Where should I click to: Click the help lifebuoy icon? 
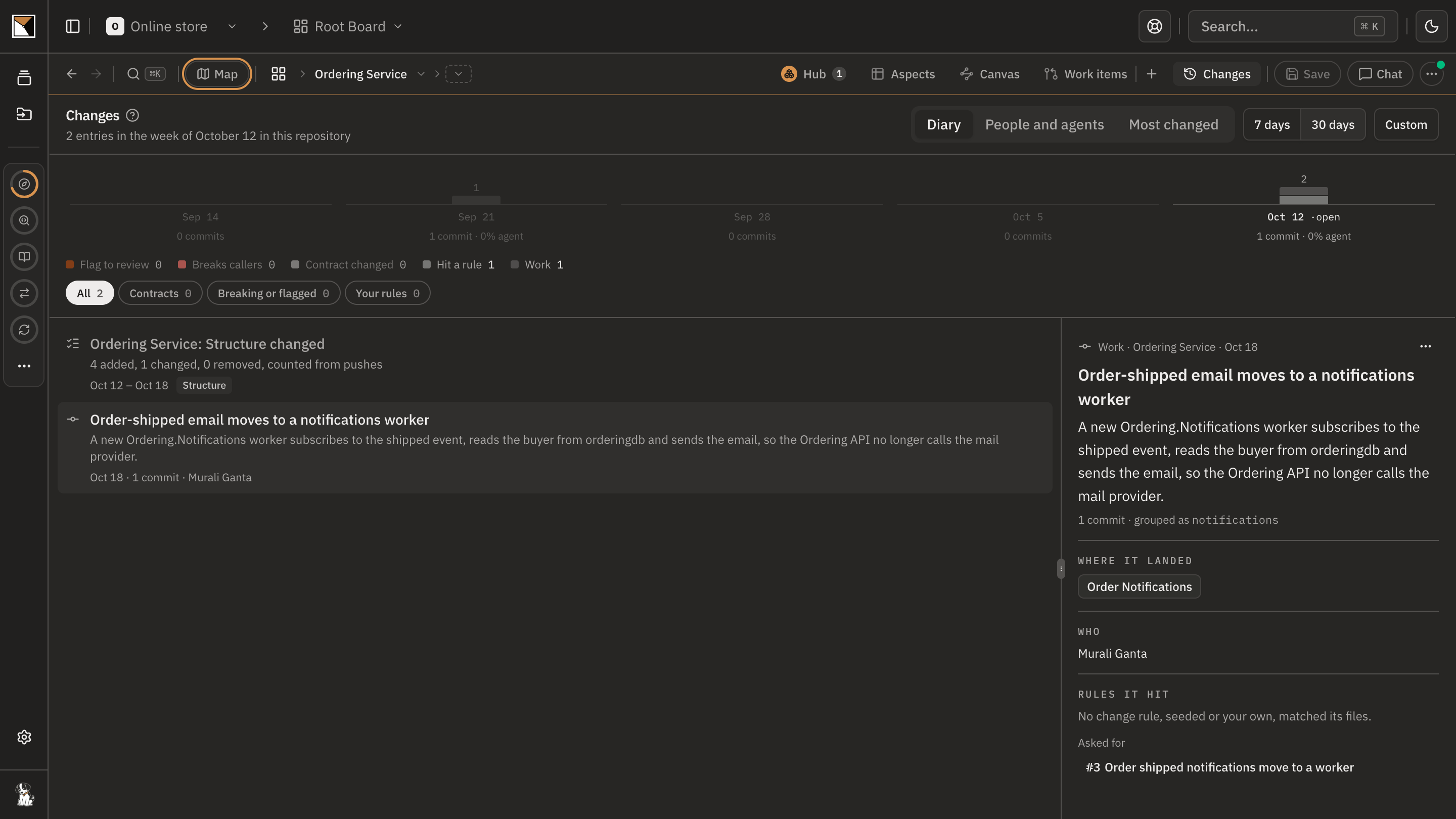pyautogui.click(x=1154, y=26)
